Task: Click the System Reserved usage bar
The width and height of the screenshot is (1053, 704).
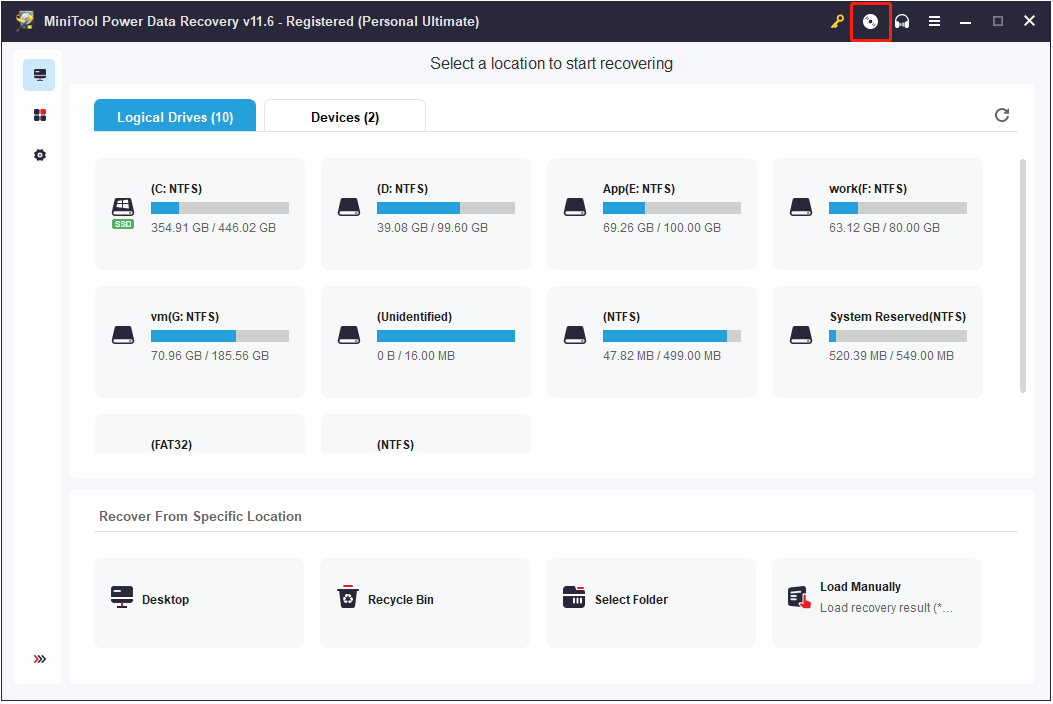Action: point(898,336)
